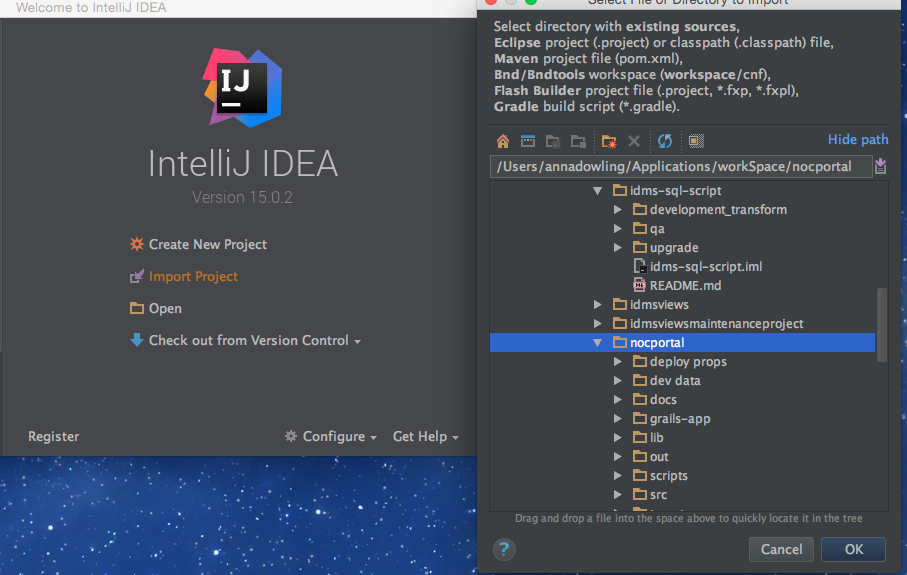
Task: Open the Configure dropdown menu
Action: coord(331,437)
